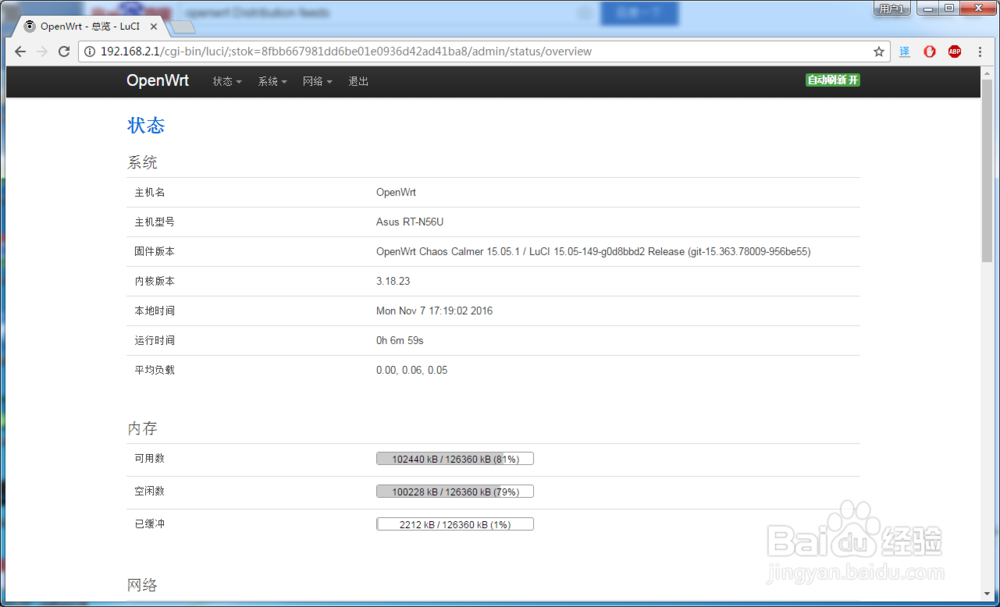Screen dimensions: 1000x607
Task: Select the kernel version 3.18.23
Action: (393, 281)
